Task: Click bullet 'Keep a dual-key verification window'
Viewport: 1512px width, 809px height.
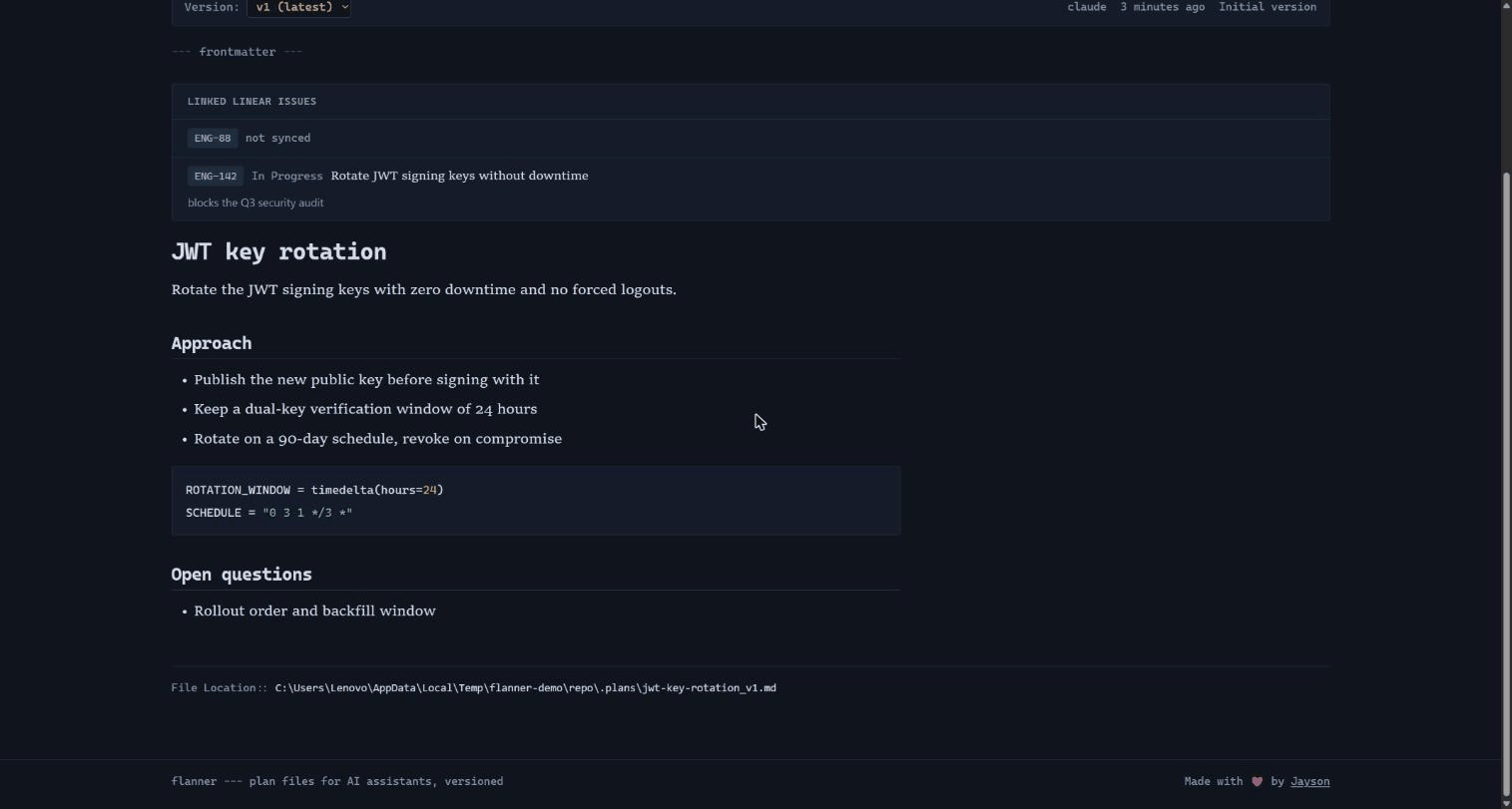Action: pos(365,409)
